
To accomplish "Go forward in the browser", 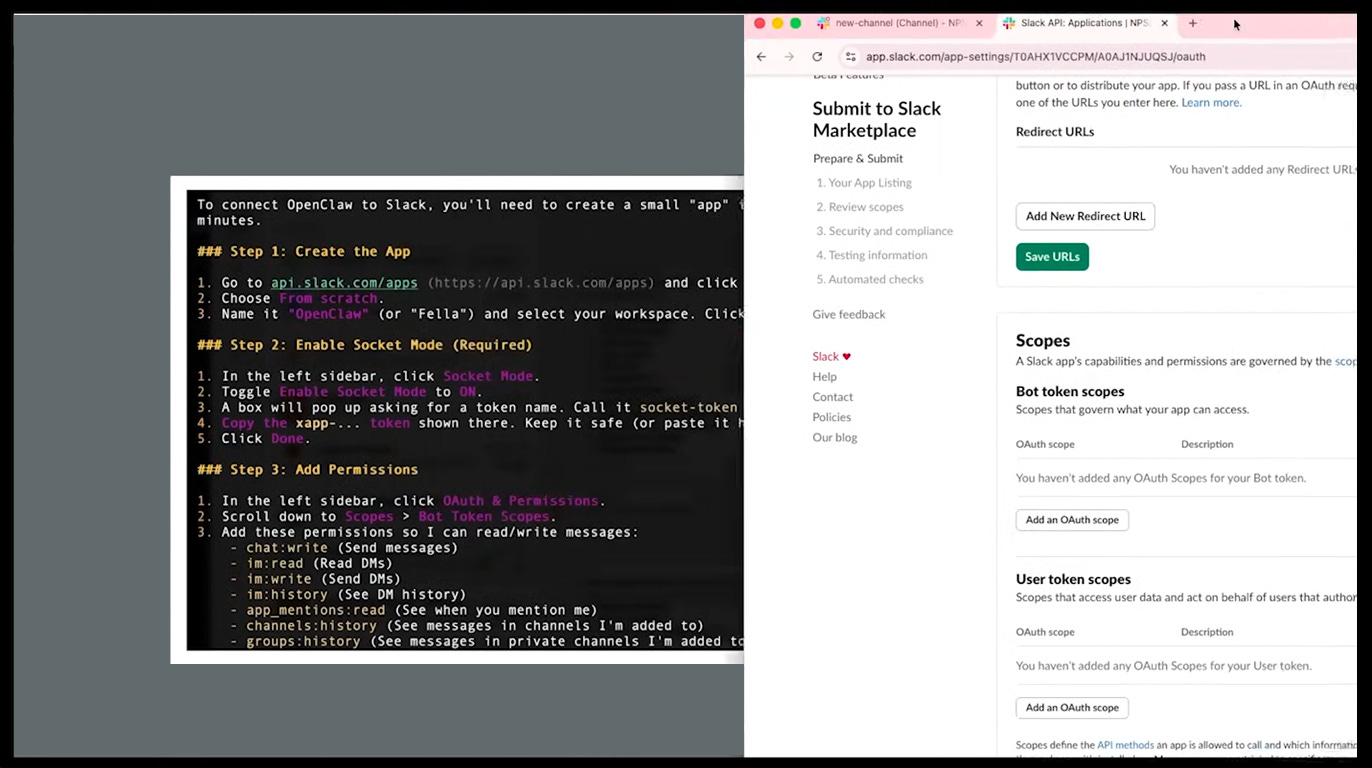I will tap(789, 57).
